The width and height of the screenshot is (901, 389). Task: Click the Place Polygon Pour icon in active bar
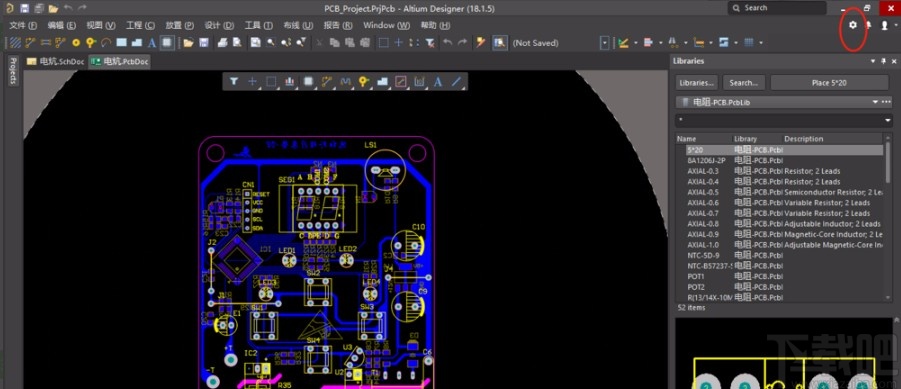pos(382,82)
